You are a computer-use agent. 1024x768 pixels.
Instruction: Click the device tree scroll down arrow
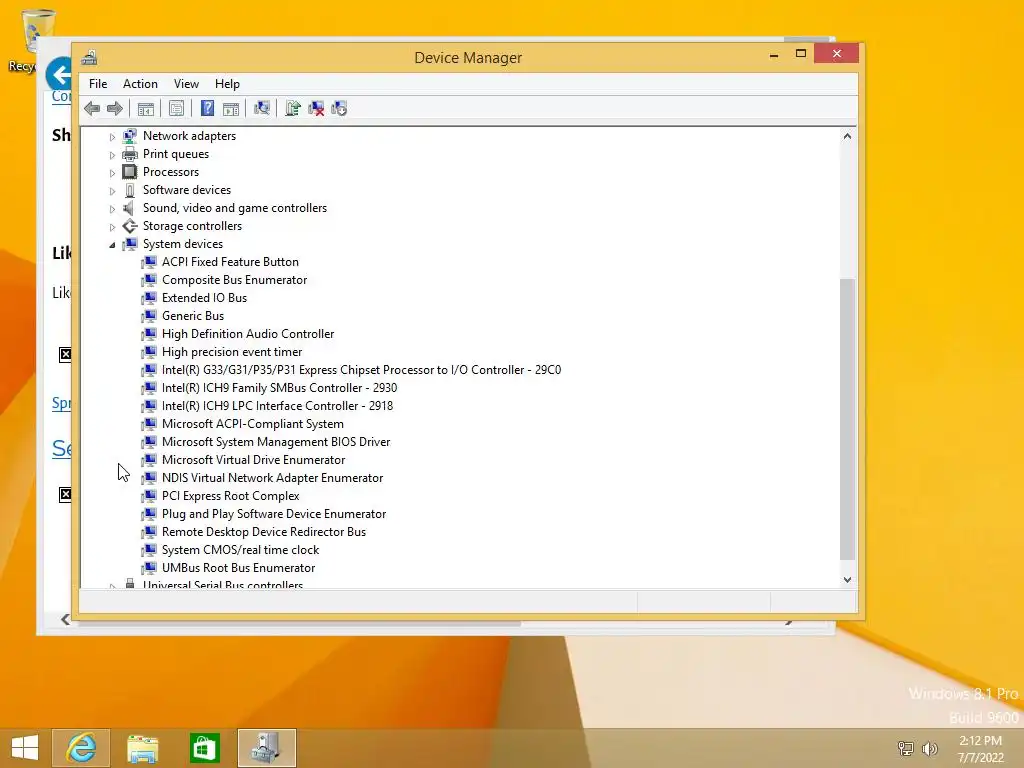click(x=847, y=579)
